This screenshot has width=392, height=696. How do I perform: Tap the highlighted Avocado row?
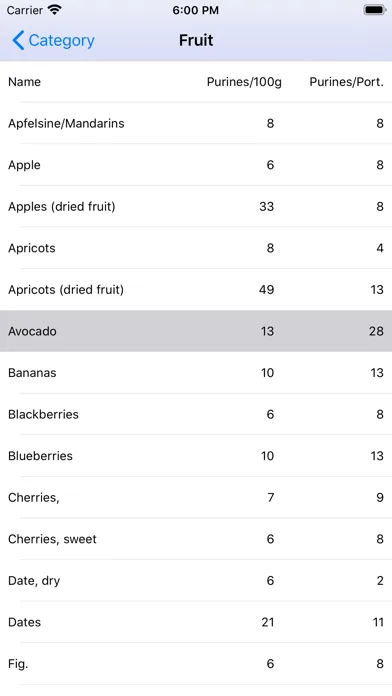pos(196,331)
